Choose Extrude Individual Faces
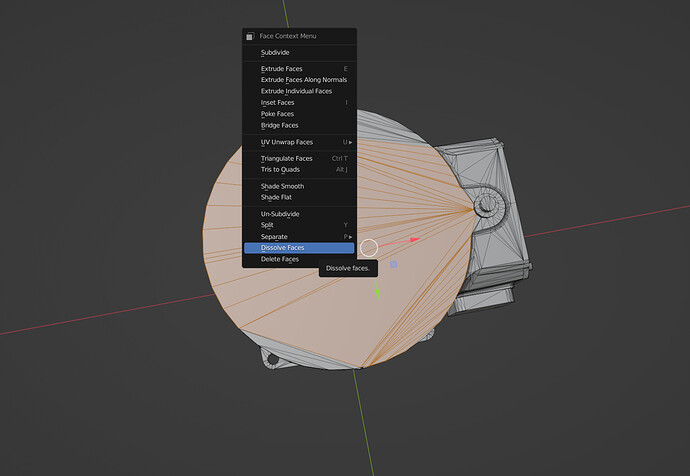 coord(299,91)
